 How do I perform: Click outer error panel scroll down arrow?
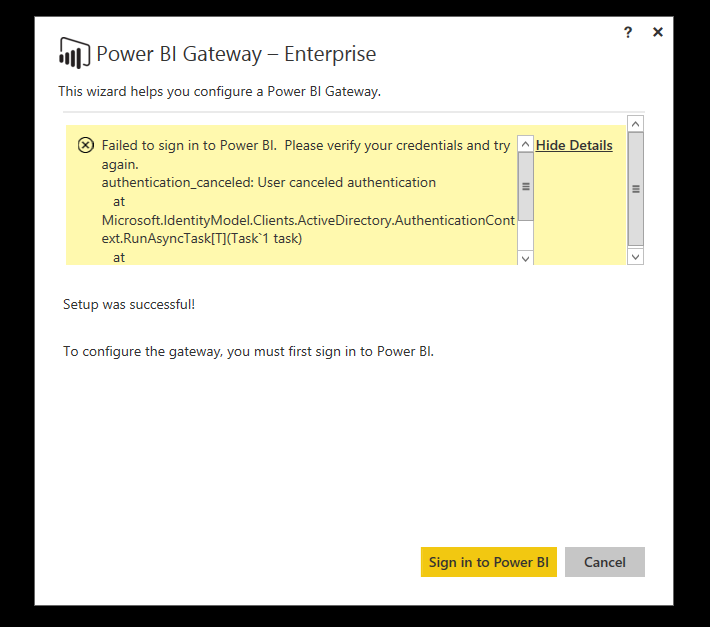(x=635, y=257)
